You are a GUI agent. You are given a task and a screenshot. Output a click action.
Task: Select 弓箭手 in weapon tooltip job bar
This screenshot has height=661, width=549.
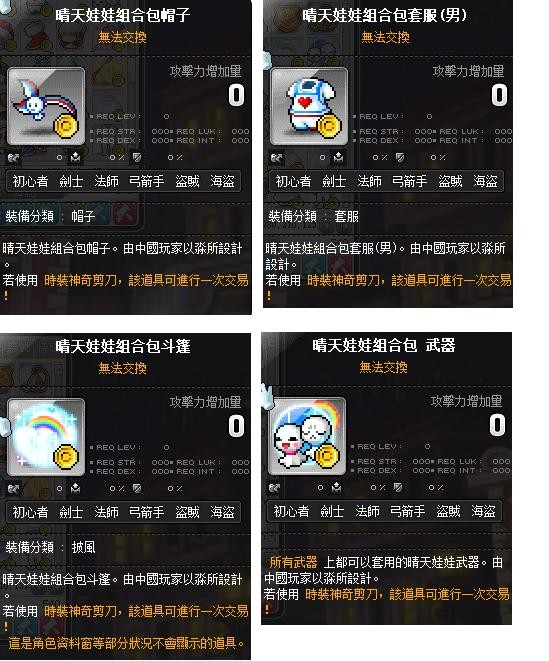pos(408,512)
